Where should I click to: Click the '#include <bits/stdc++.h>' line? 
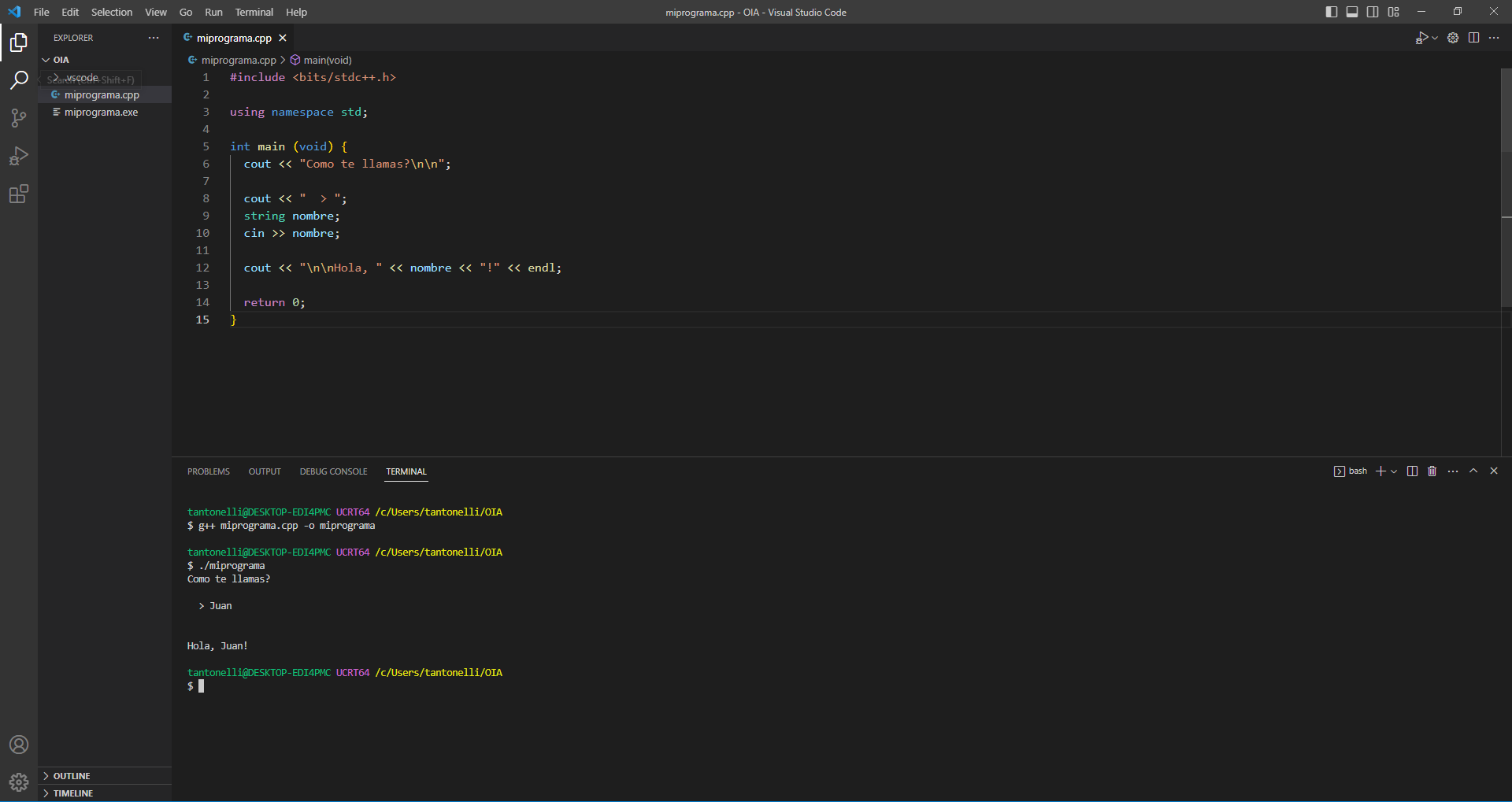[x=313, y=77]
